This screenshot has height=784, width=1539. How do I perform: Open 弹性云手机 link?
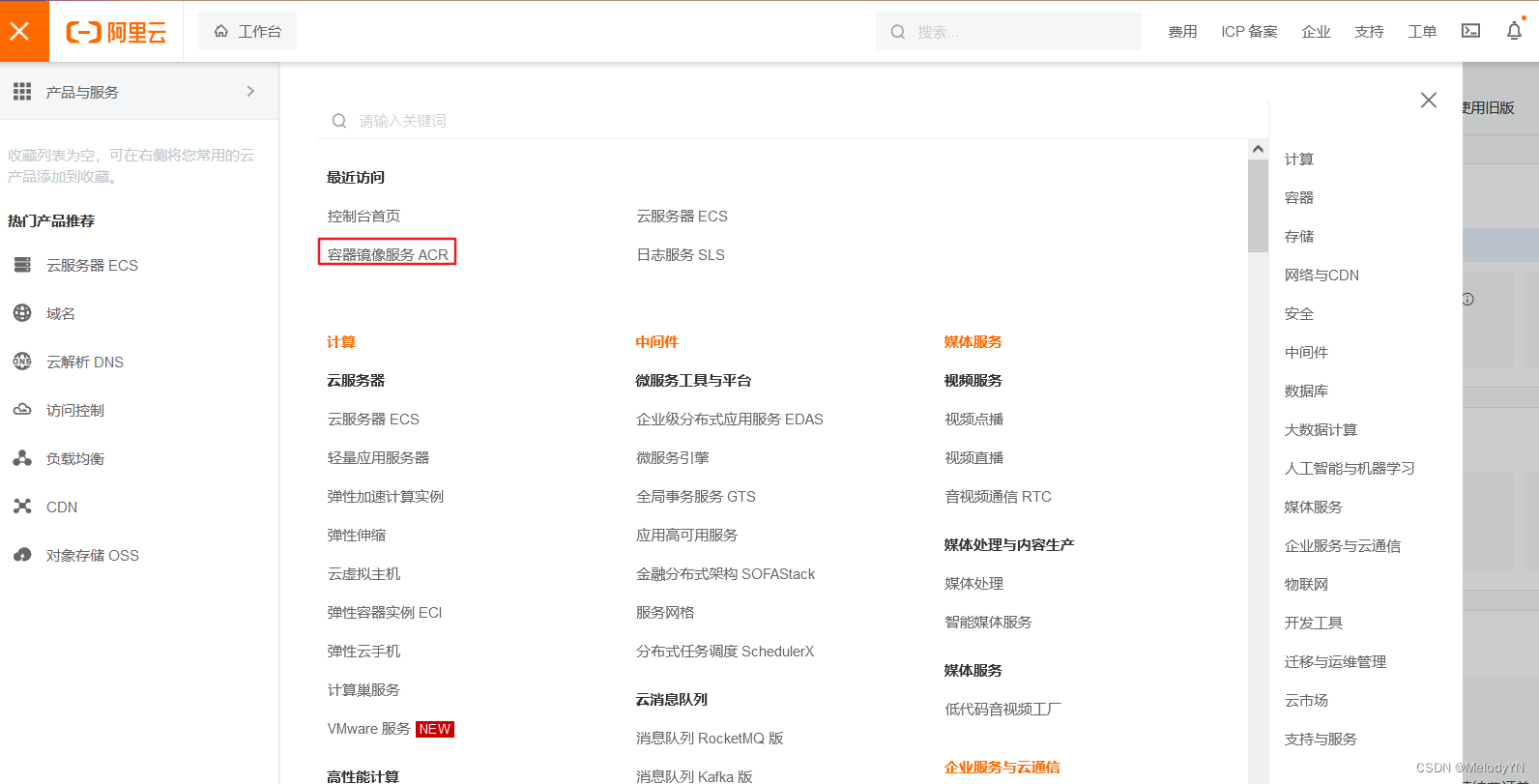pyautogui.click(x=363, y=651)
